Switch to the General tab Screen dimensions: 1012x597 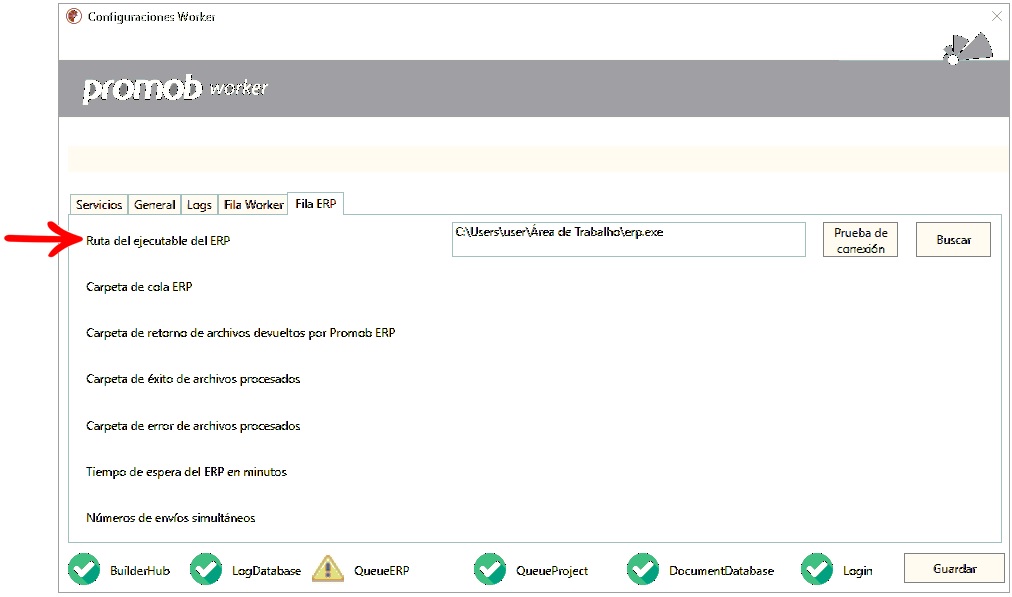[154, 205]
